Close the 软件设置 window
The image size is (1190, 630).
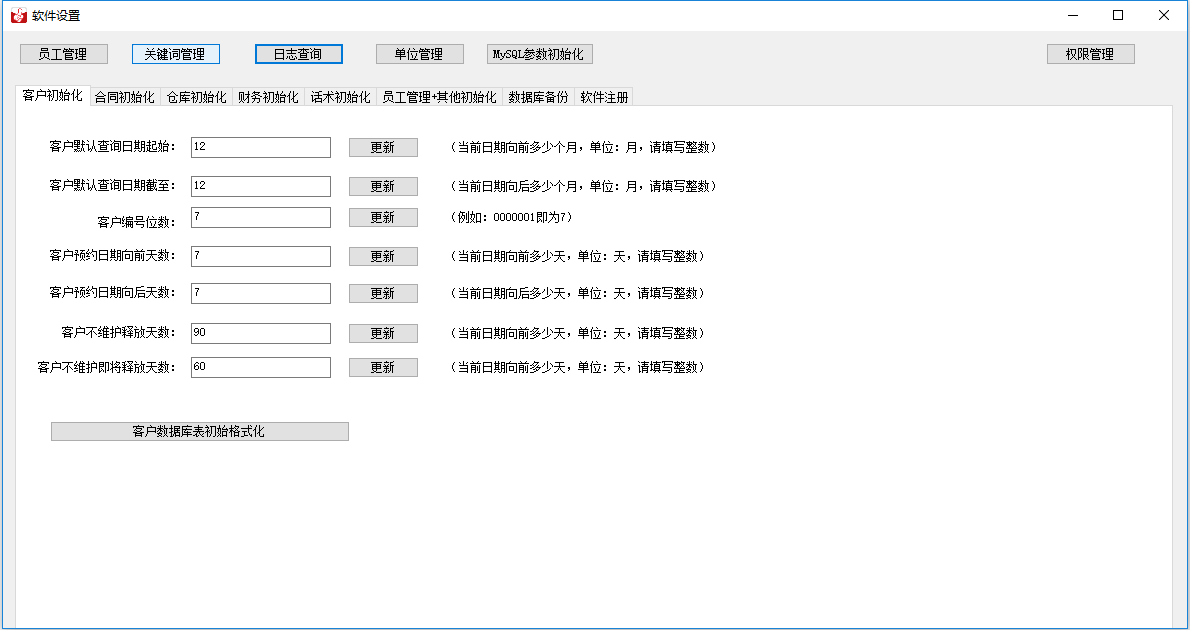[x=1163, y=15]
